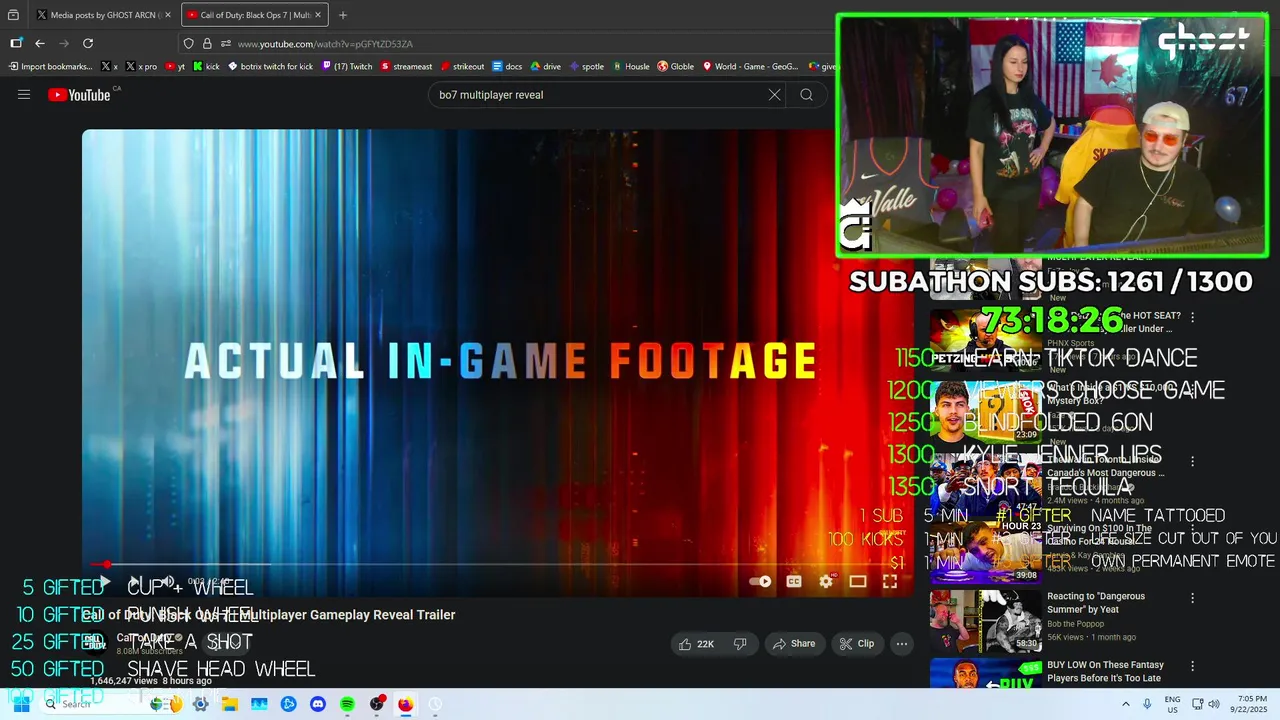The width and height of the screenshot is (1280, 720).
Task: Mute the video player volume
Action: click(x=168, y=582)
